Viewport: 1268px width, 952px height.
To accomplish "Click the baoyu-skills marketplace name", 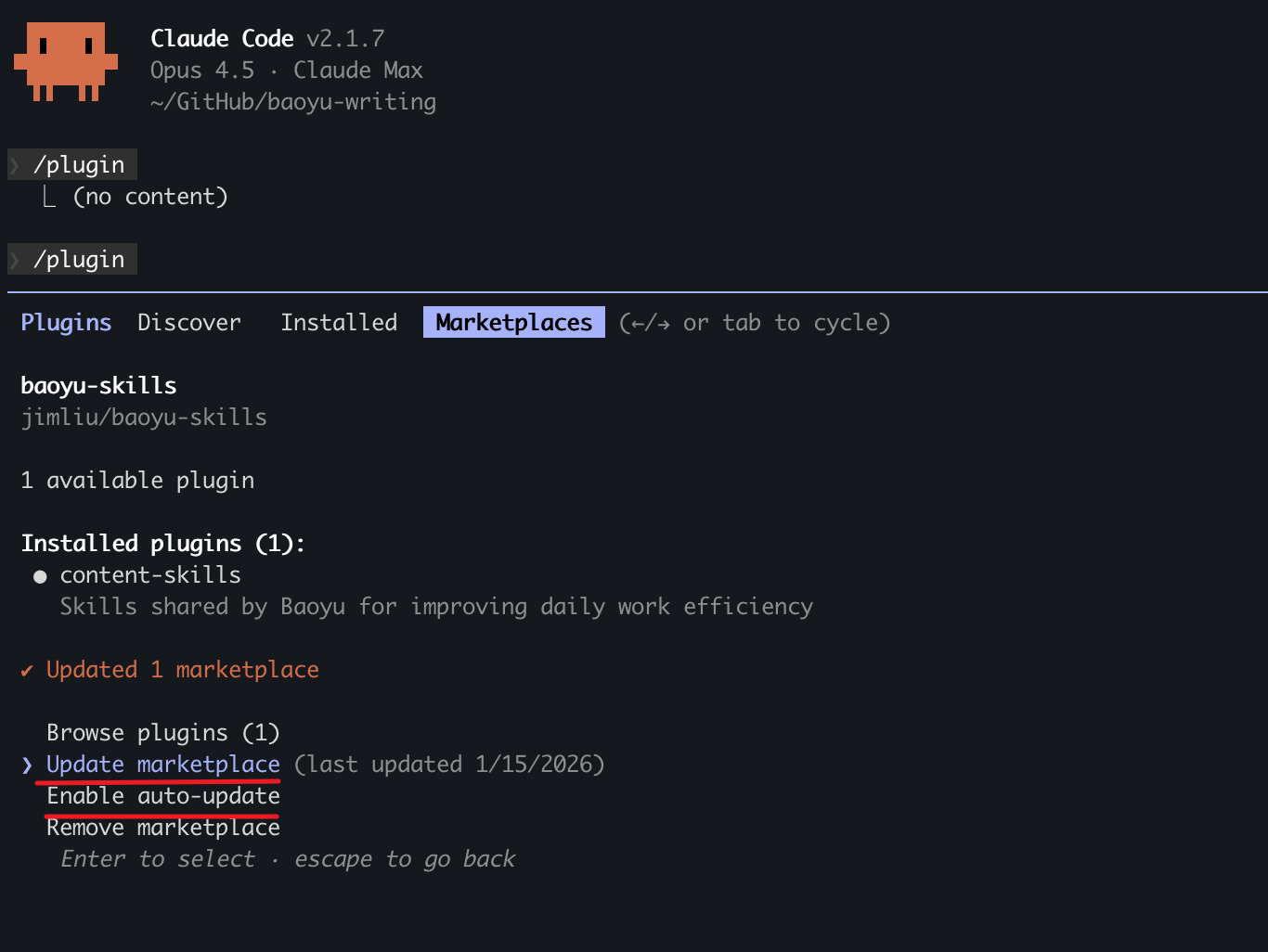I will 98,384.
